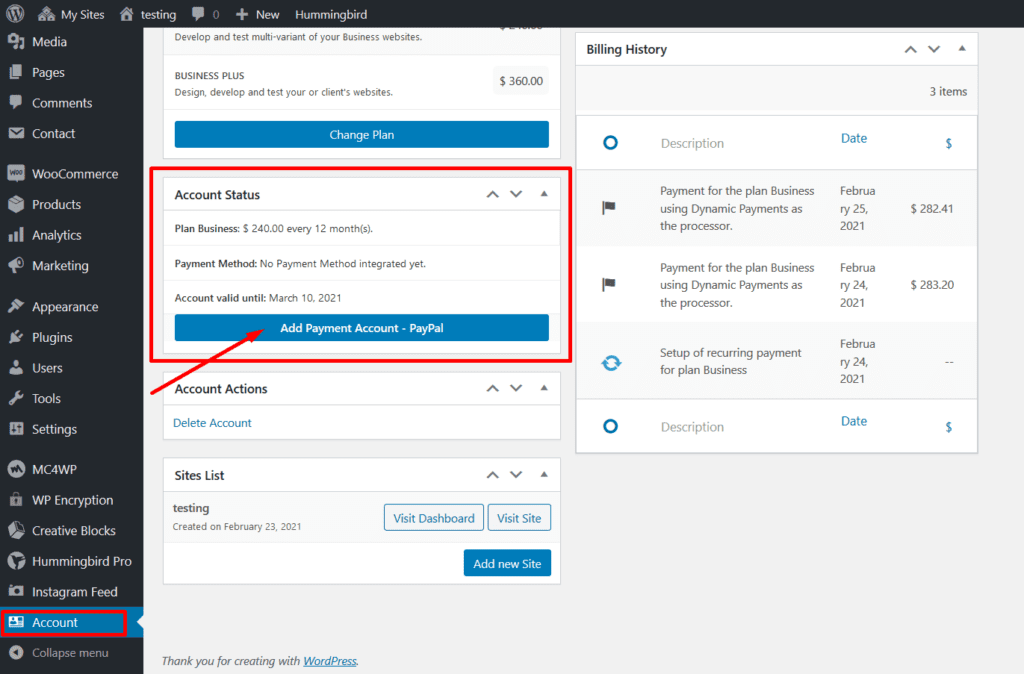This screenshot has height=674, width=1024.
Task: Click the WordPress logo in admin bar
Action: point(15,14)
